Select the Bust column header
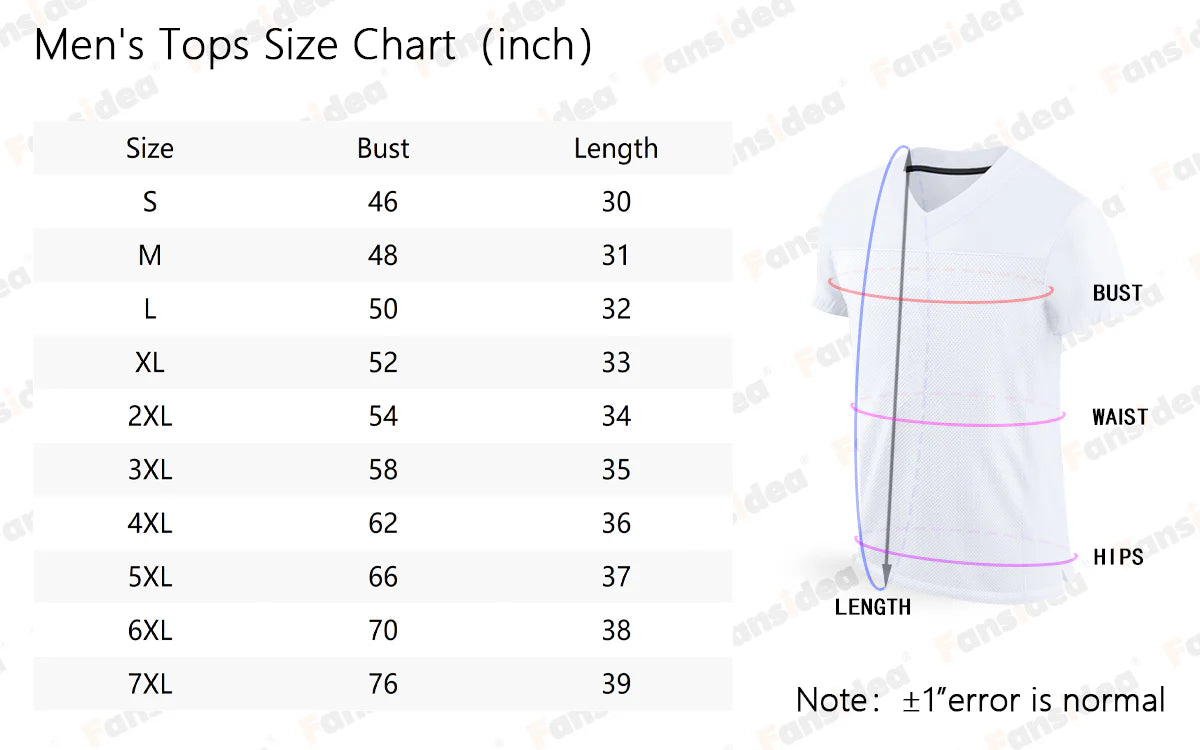Viewport: 1200px width, 750px height. pos(383,148)
